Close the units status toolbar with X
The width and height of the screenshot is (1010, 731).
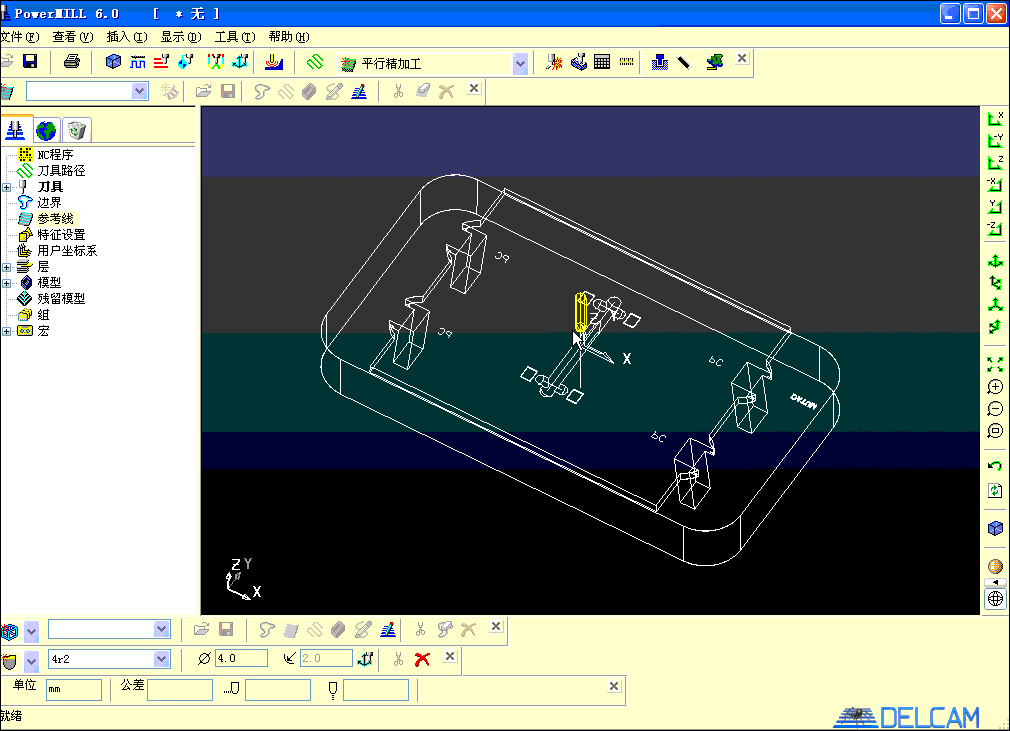(614, 686)
